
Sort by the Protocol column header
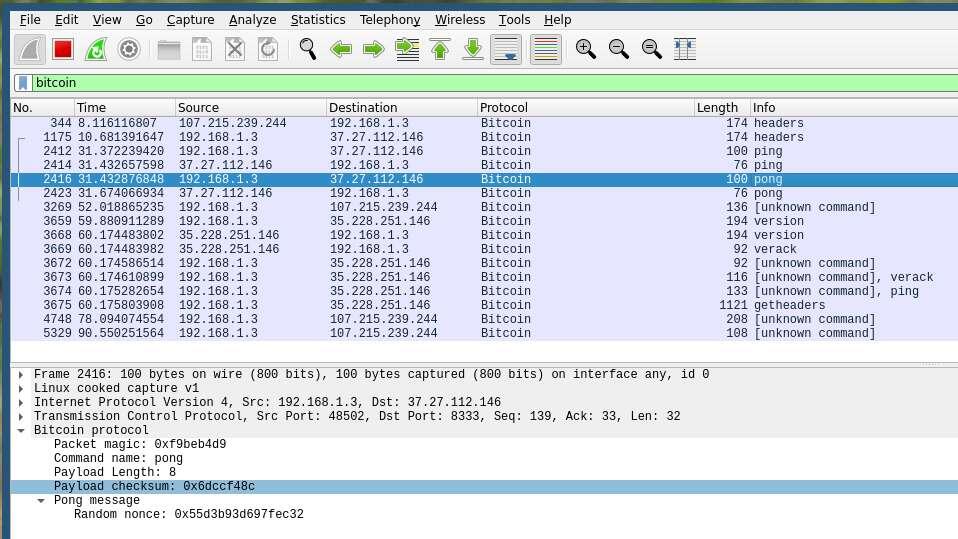tap(585, 108)
